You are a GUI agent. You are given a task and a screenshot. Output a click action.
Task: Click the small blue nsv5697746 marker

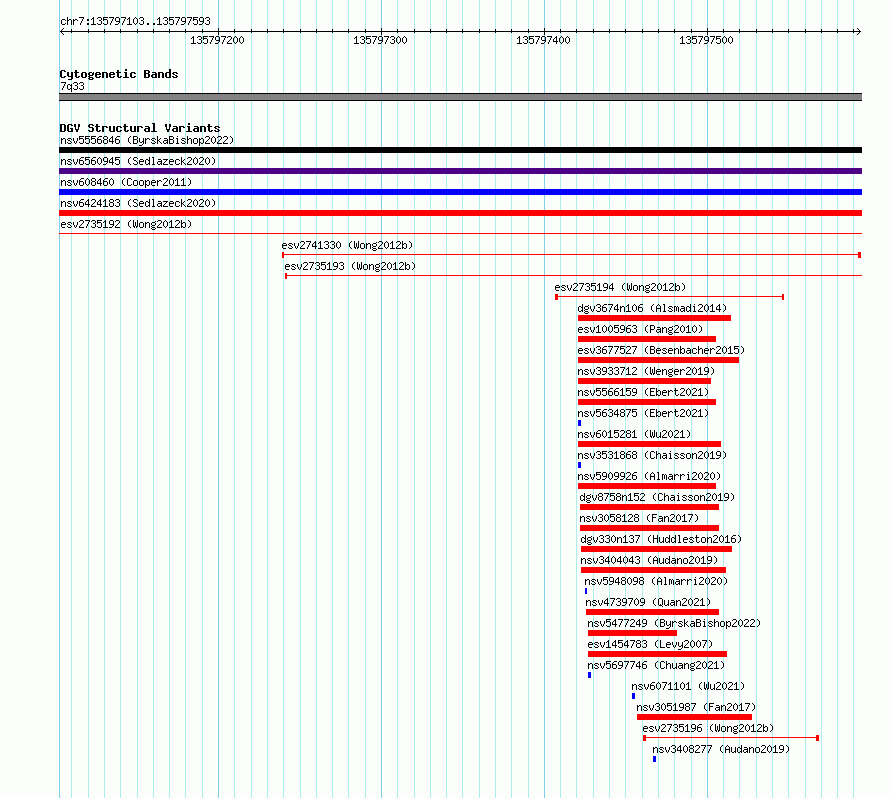click(590, 675)
